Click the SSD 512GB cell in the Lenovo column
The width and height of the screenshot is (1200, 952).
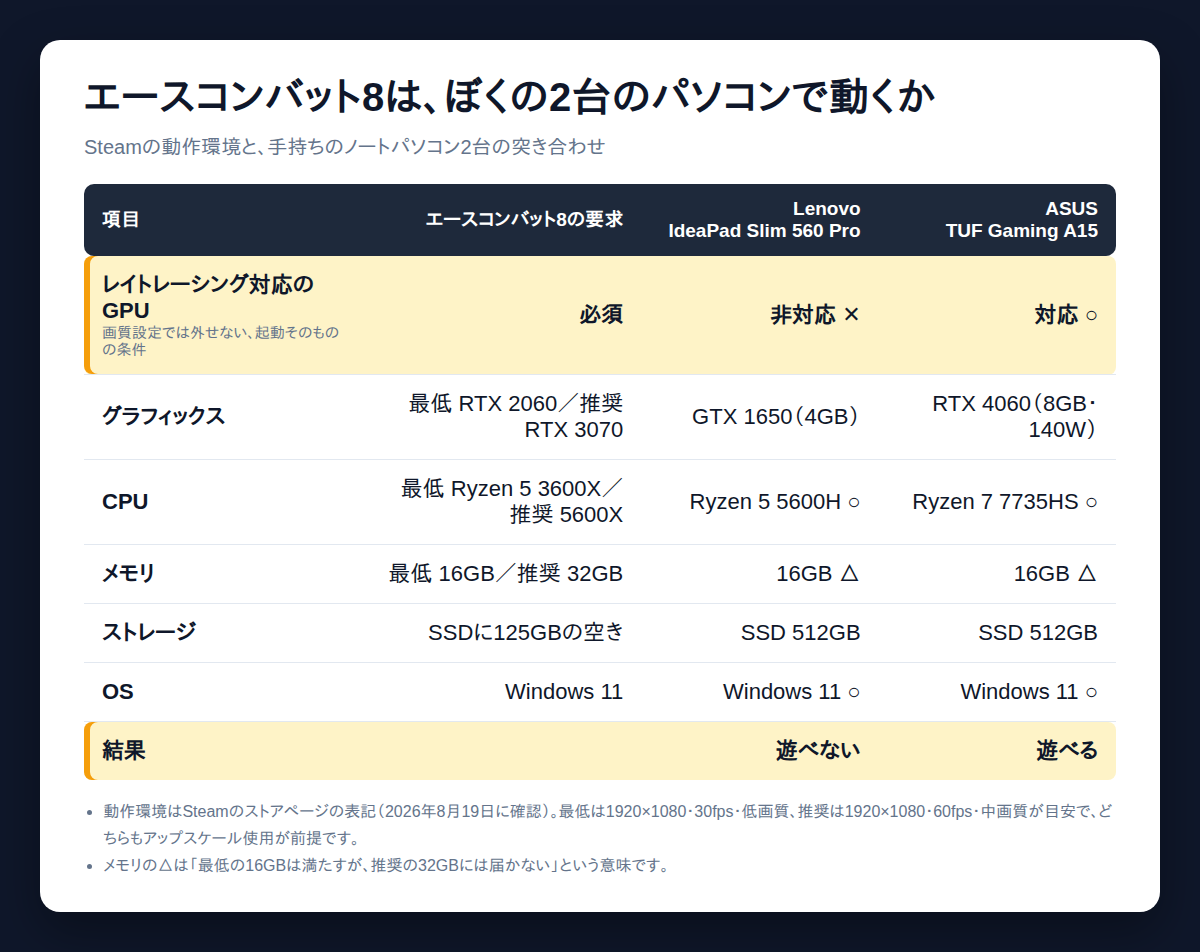[801, 633]
